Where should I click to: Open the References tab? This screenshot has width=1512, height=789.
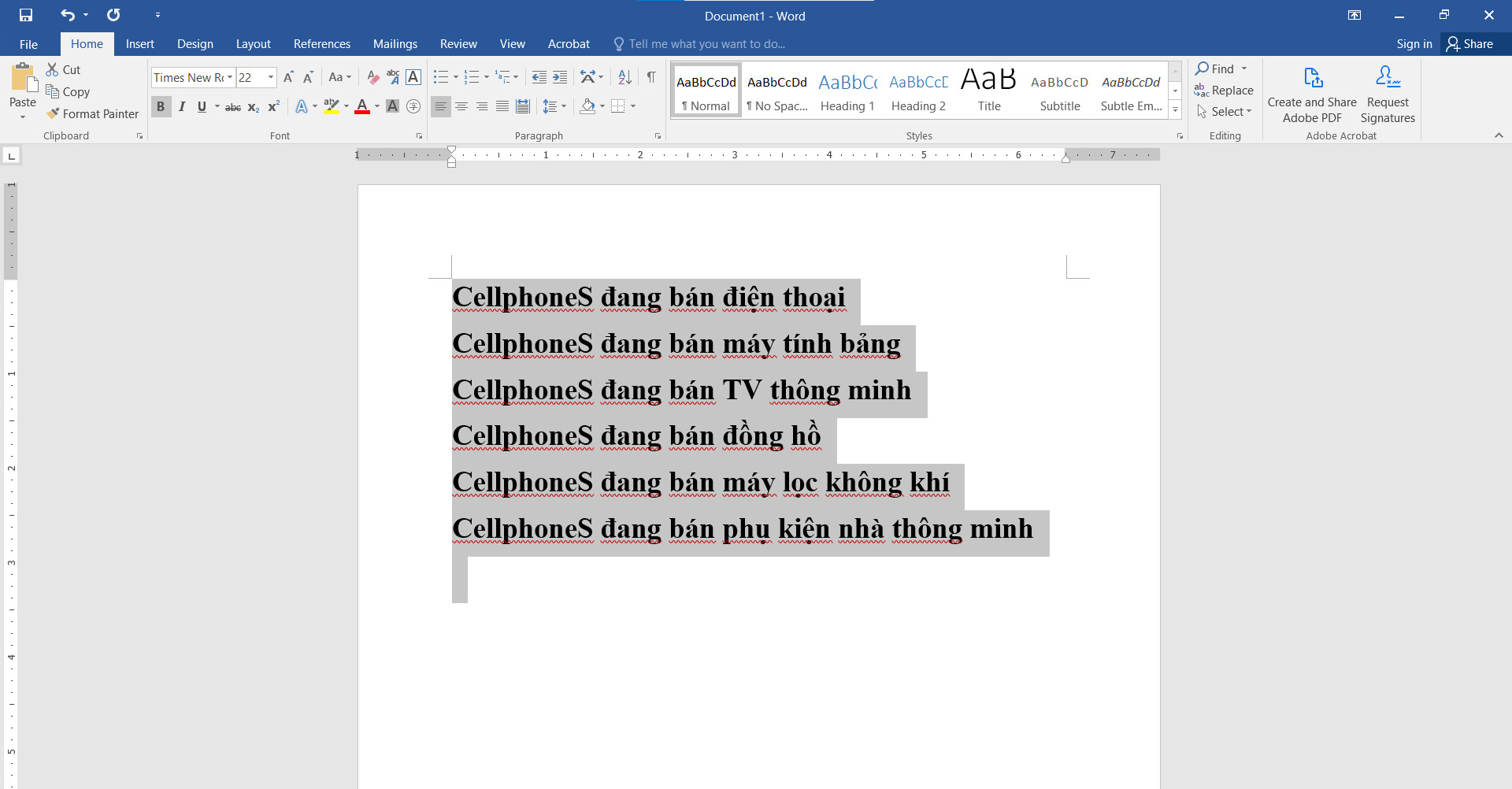[x=321, y=44]
